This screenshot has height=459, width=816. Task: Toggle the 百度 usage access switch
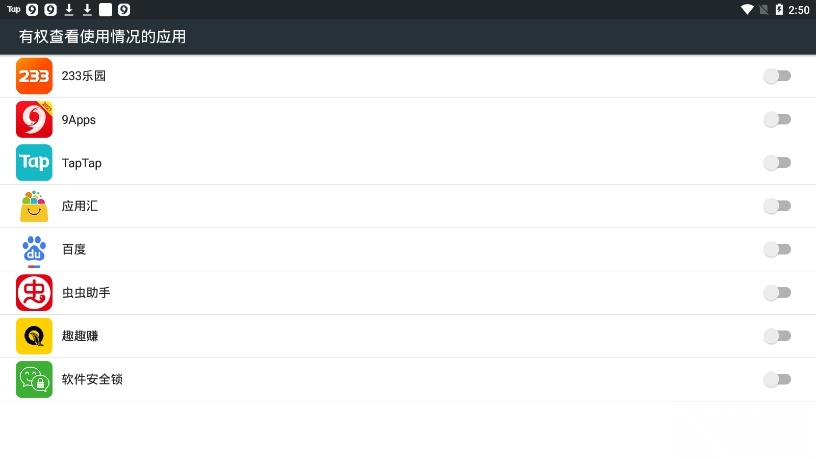point(777,249)
